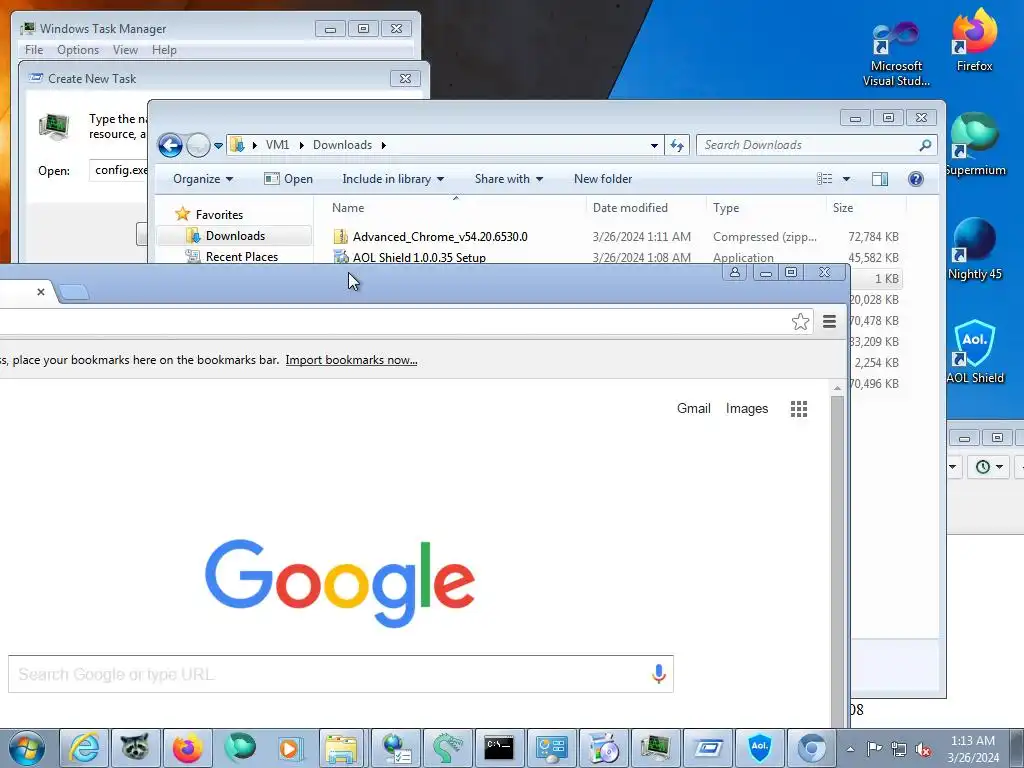
Task: Switch to the Chromium taskbar icon
Action: pyautogui.click(x=812, y=748)
